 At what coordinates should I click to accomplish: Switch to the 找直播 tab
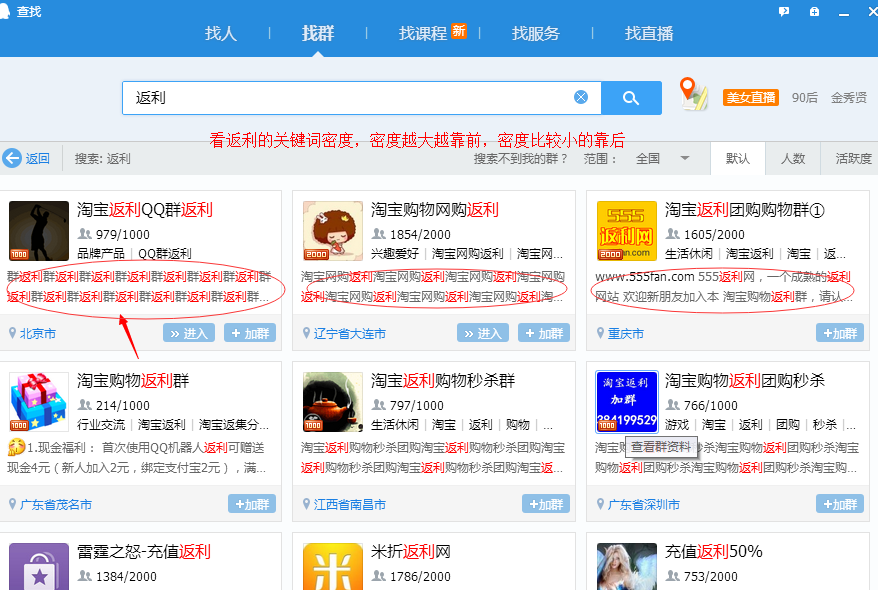point(648,34)
